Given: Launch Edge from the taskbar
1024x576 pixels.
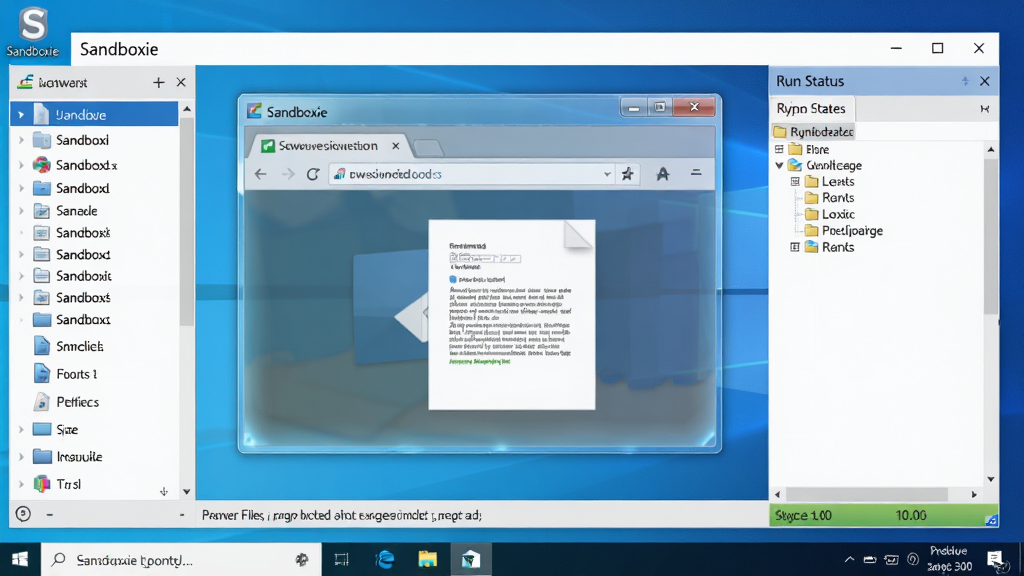Looking at the screenshot, I should [x=385, y=560].
